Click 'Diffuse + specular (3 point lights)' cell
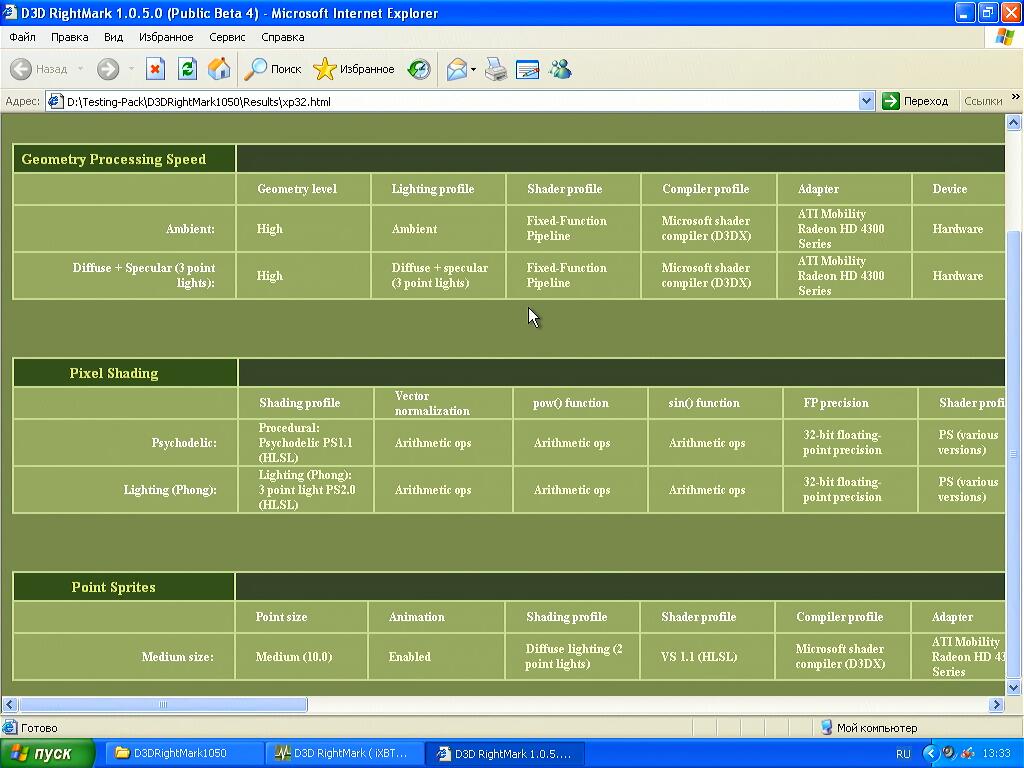The height and width of the screenshot is (768, 1024). coord(440,275)
